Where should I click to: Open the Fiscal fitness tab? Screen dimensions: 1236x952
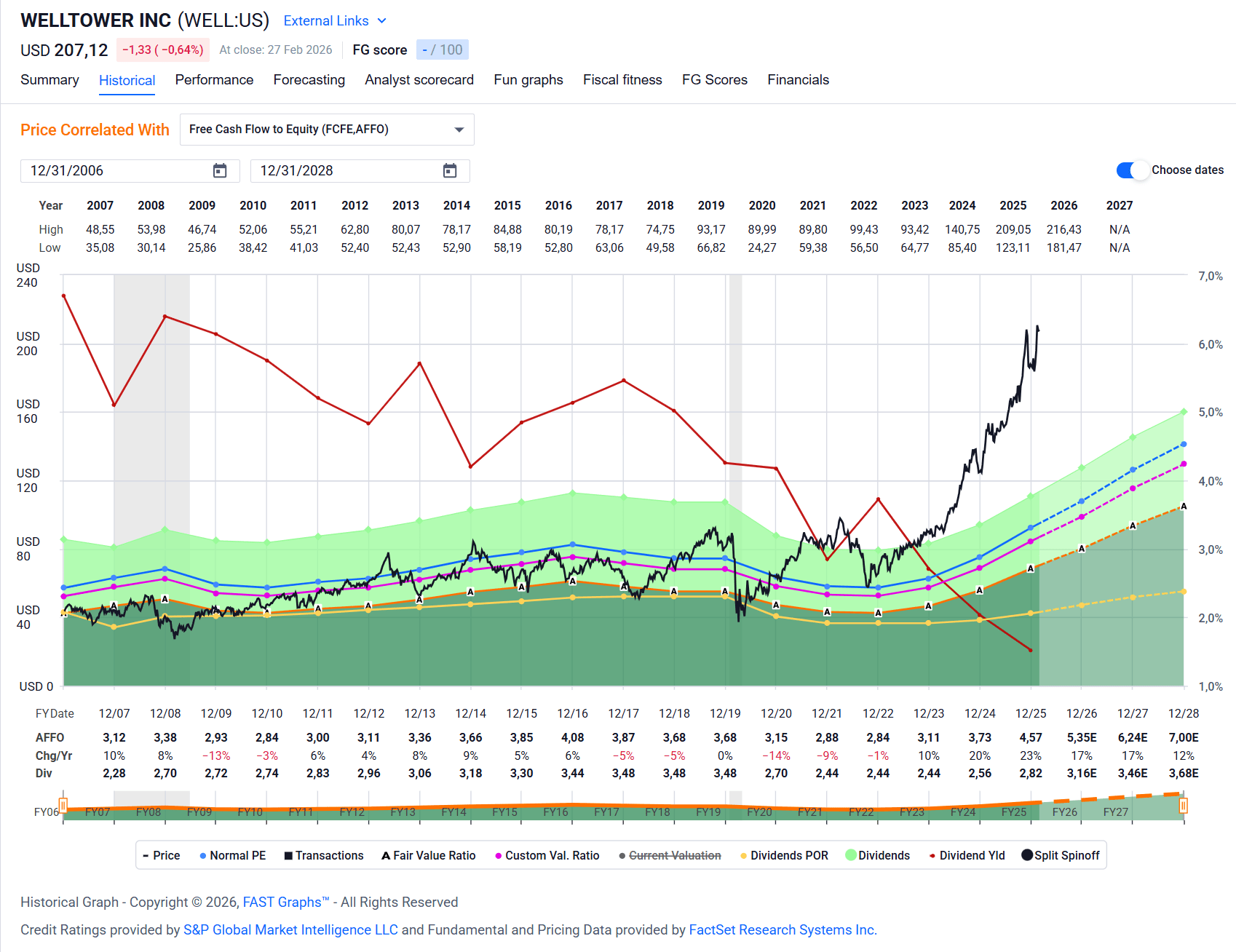(622, 80)
